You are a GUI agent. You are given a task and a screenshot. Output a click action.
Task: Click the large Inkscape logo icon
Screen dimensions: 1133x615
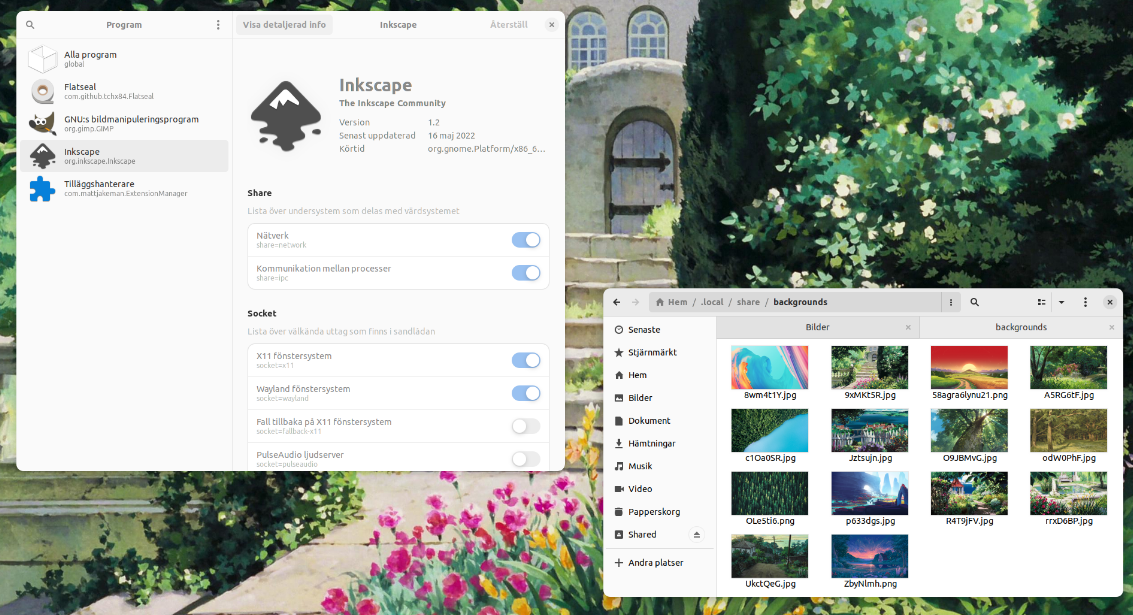tap(286, 116)
